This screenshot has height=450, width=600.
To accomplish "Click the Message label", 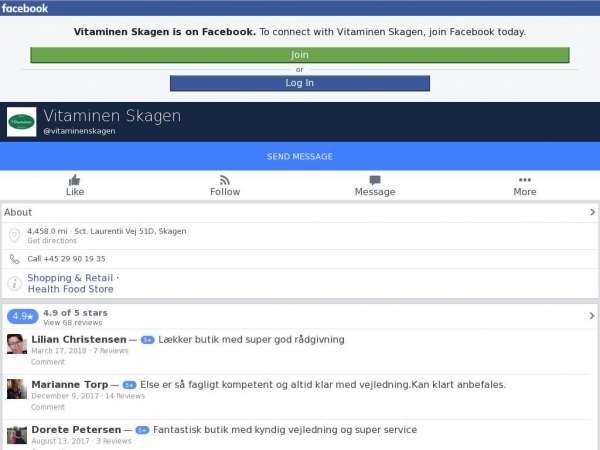I will [375, 192].
